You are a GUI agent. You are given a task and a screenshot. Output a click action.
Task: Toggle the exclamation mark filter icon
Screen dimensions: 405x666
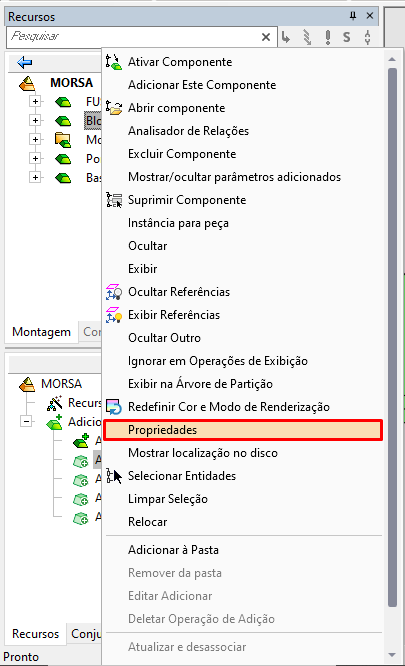tap(328, 37)
